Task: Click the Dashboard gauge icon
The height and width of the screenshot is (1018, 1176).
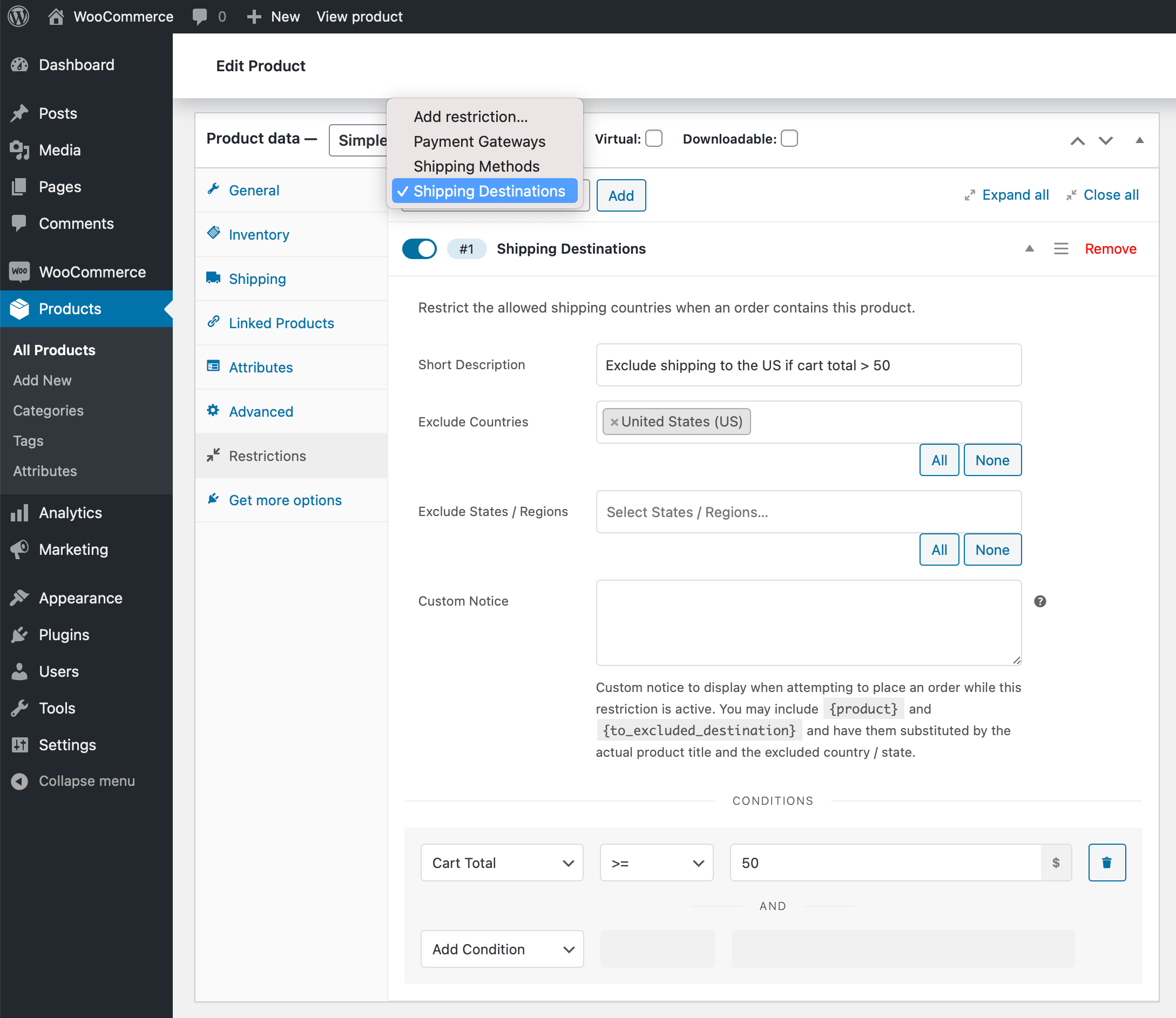Action: [x=19, y=65]
